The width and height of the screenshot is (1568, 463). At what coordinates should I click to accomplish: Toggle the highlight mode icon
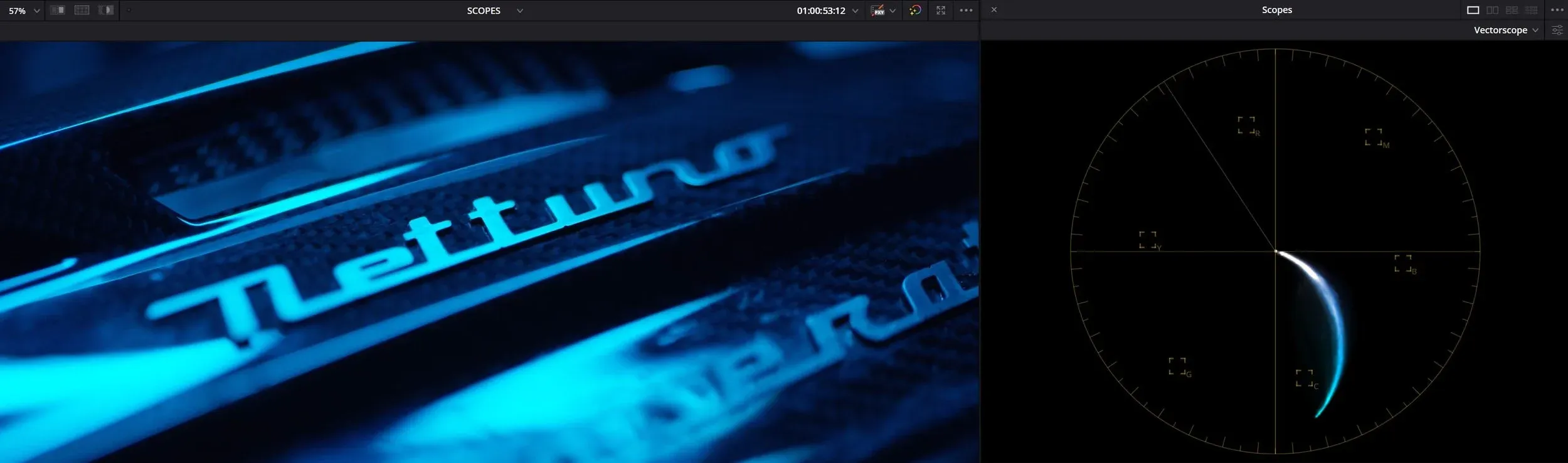(106, 10)
